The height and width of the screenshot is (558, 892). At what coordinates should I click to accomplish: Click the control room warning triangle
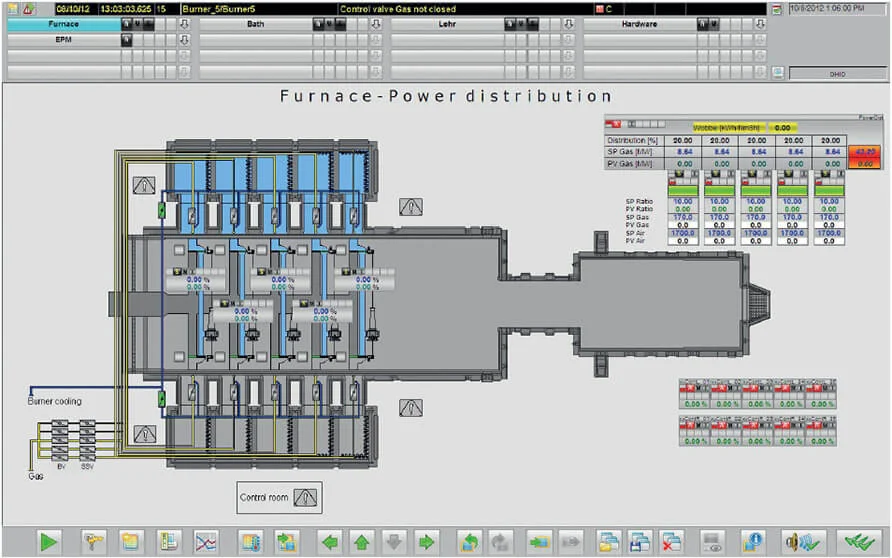tap(305, 498)
